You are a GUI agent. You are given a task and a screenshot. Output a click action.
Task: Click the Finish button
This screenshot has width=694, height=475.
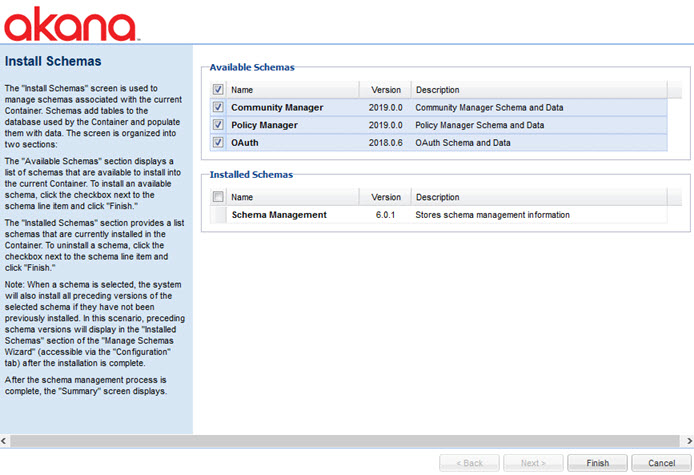[598, 463]
